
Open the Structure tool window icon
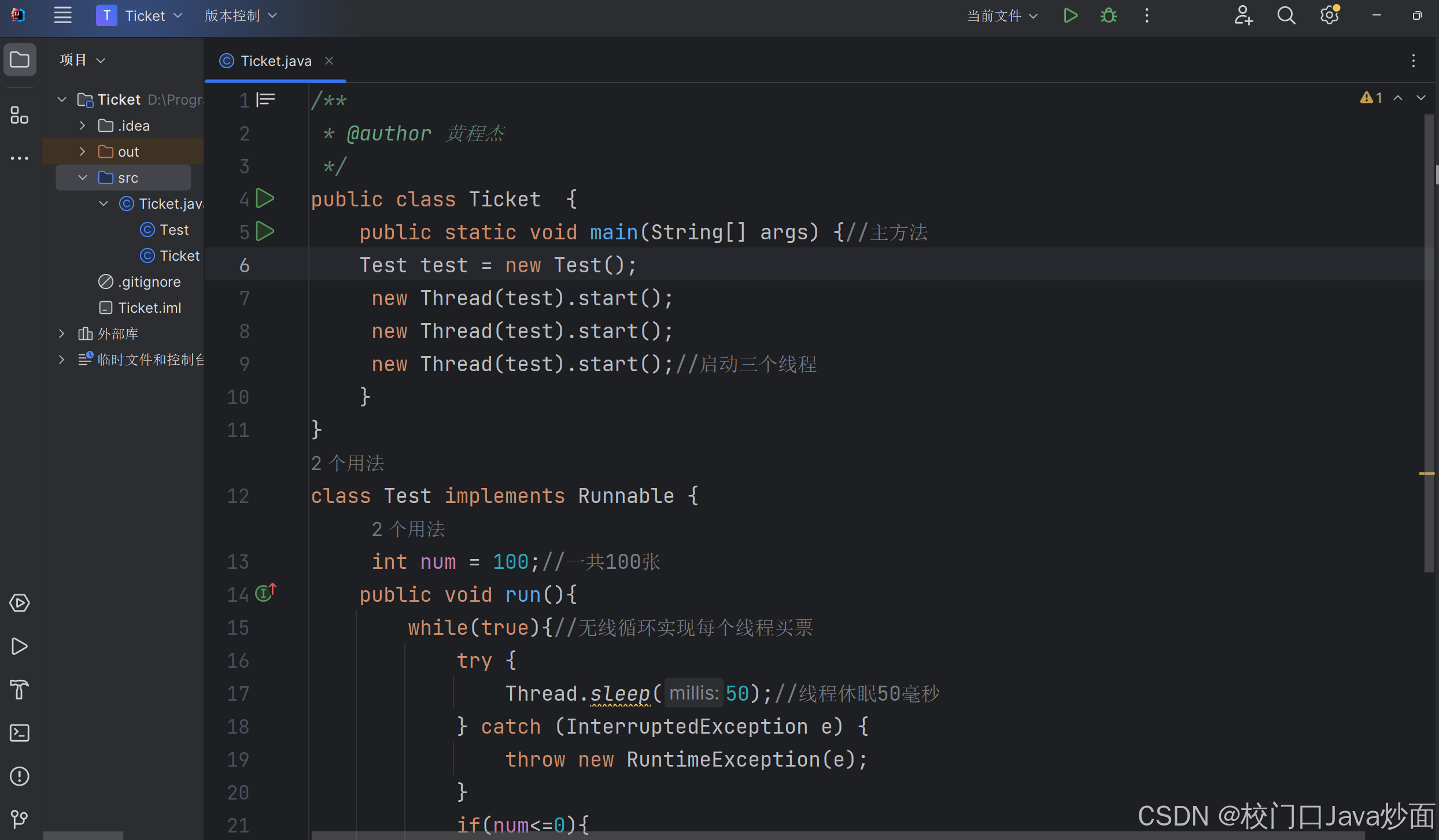click(19, 115)
